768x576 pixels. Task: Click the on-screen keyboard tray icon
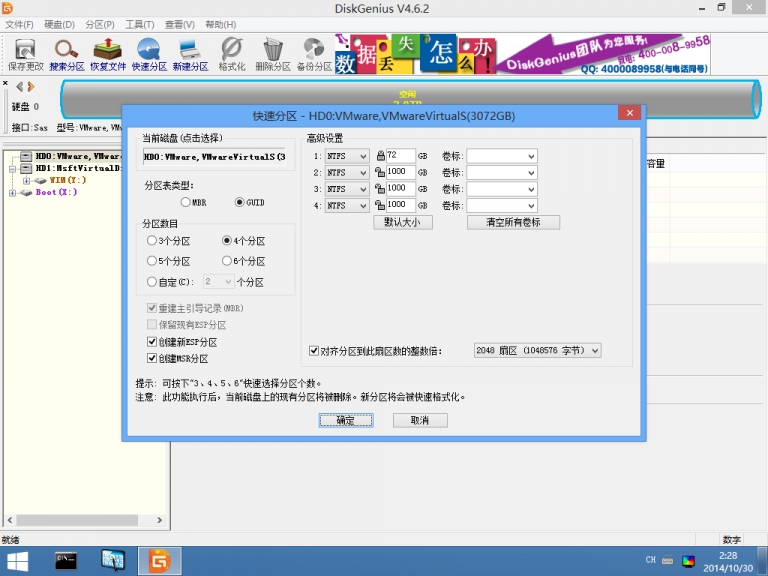click(x=667, y=560)
